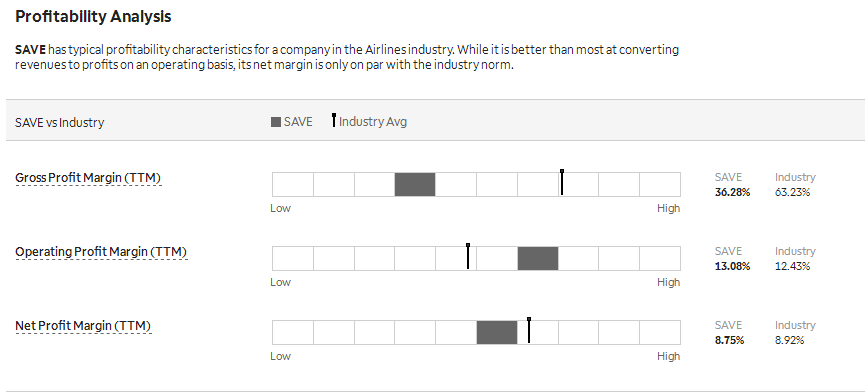Click the gray SAVE bar in Operating Profit Margin
Viewport: 865px width, 392px height.
coord(538,258)
